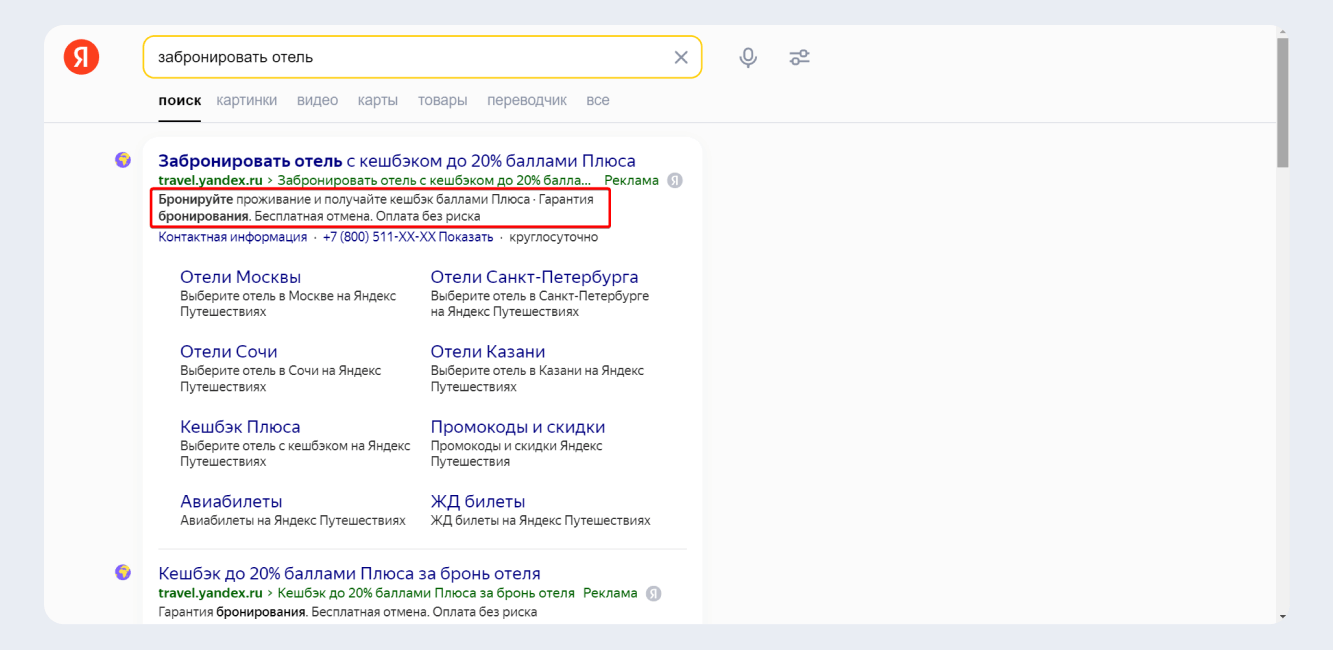
Task: Activate voice search microphone icon
Action: [748, 57]
